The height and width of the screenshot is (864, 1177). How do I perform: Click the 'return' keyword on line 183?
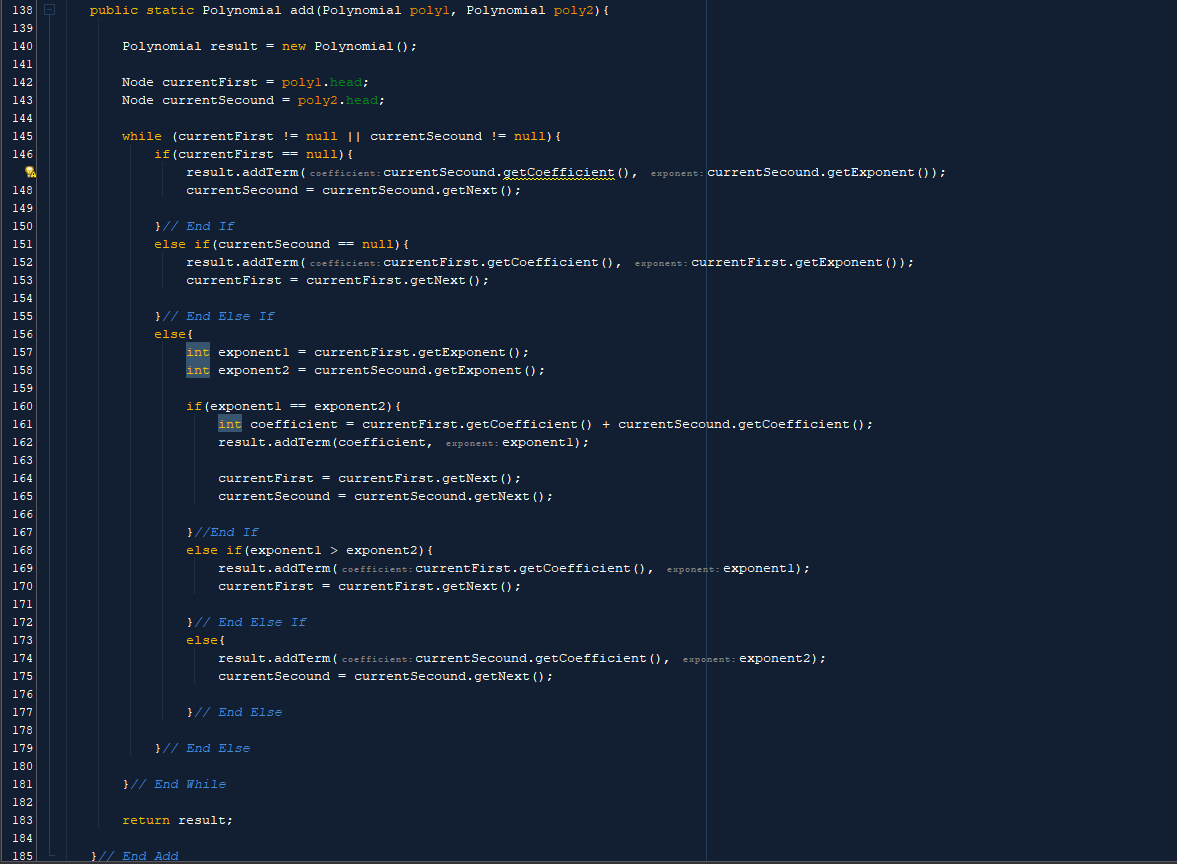(146, 821)
